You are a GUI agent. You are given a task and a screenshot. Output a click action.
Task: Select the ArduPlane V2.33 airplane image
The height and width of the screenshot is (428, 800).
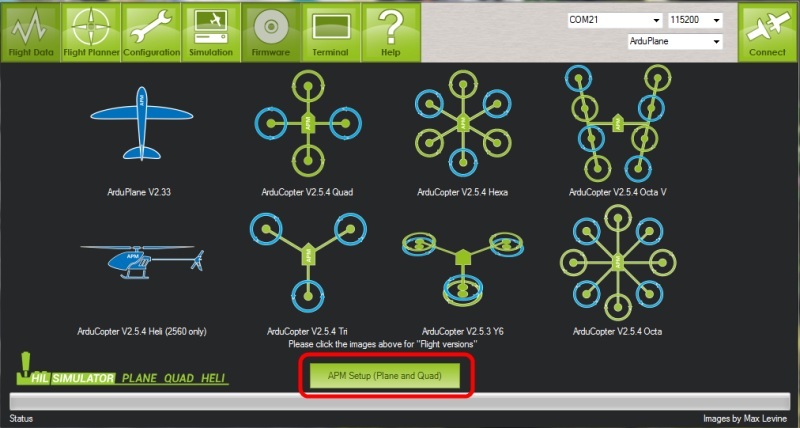[x=141, y=125]
